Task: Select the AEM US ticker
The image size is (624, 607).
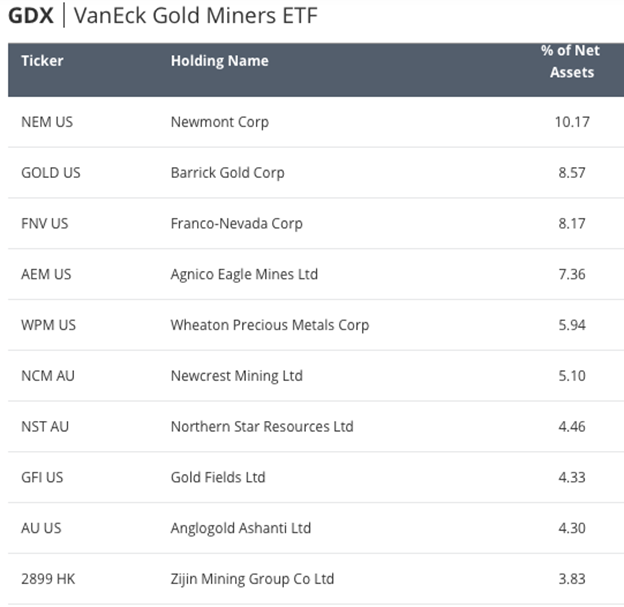Action: 46,275
